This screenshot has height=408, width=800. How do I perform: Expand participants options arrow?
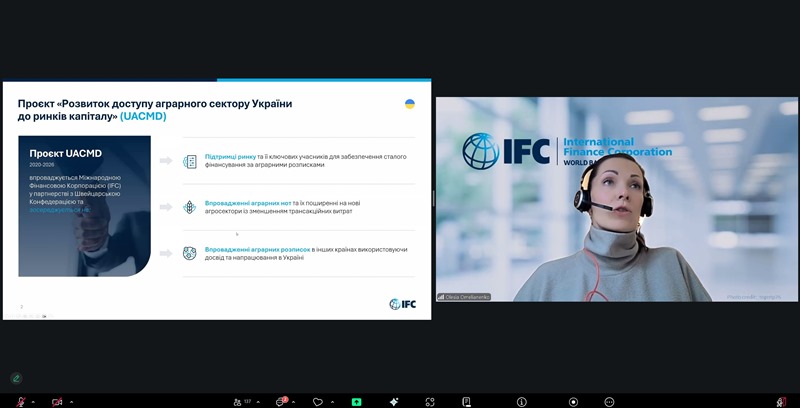tap(258, 402)
